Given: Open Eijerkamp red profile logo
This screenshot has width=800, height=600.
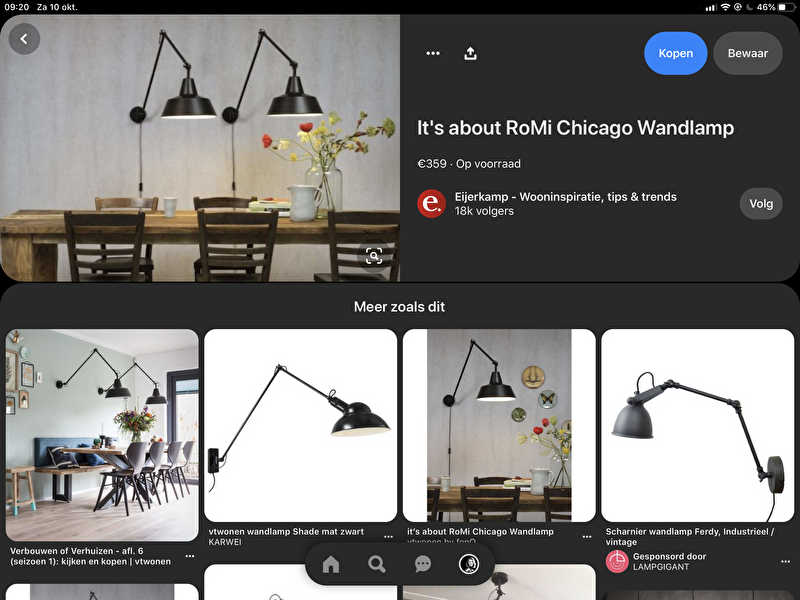Looking at the screenshot, I should pyautogui.click(x=431, y=204).
